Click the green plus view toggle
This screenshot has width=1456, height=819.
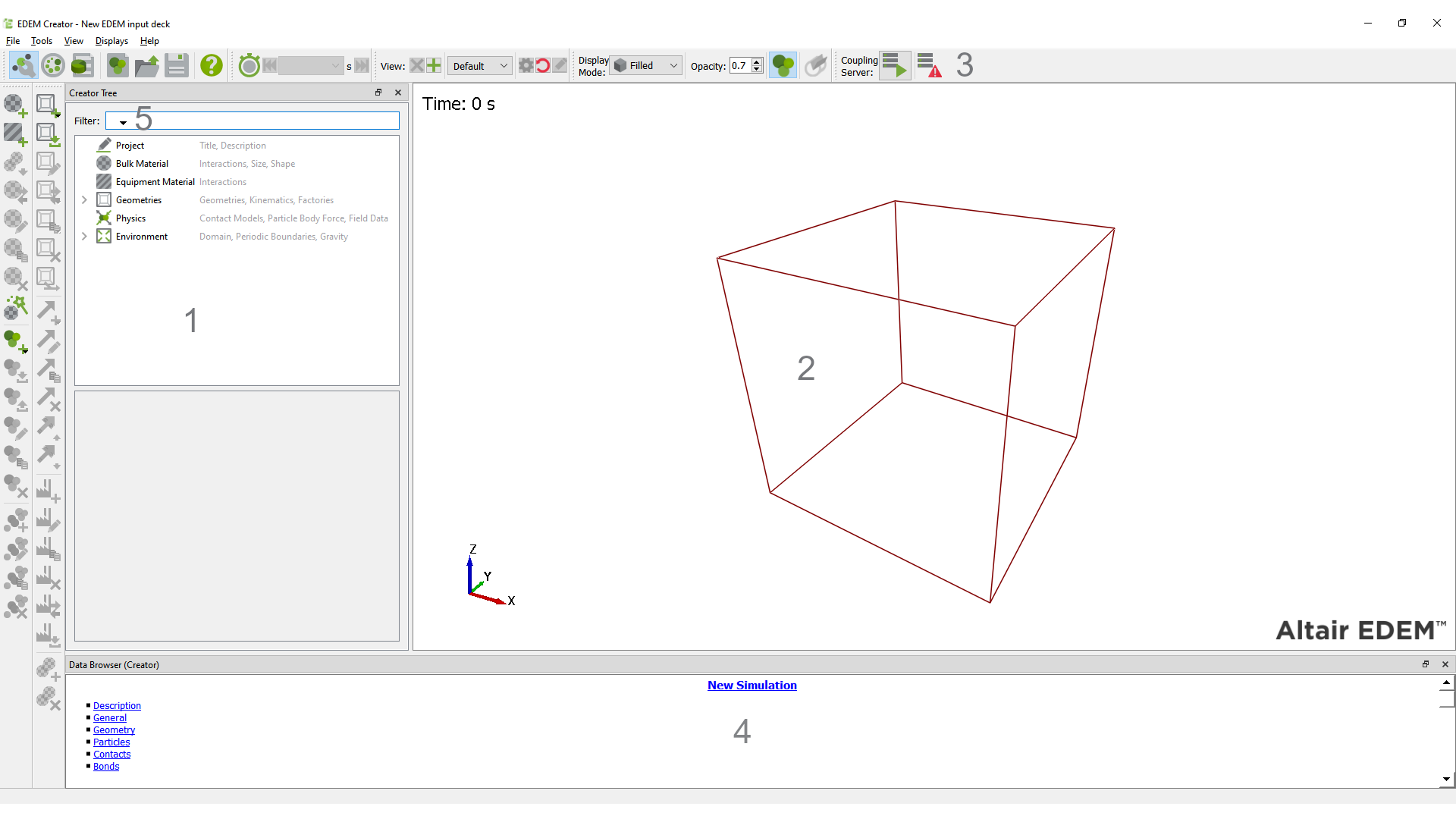[434, 65]
